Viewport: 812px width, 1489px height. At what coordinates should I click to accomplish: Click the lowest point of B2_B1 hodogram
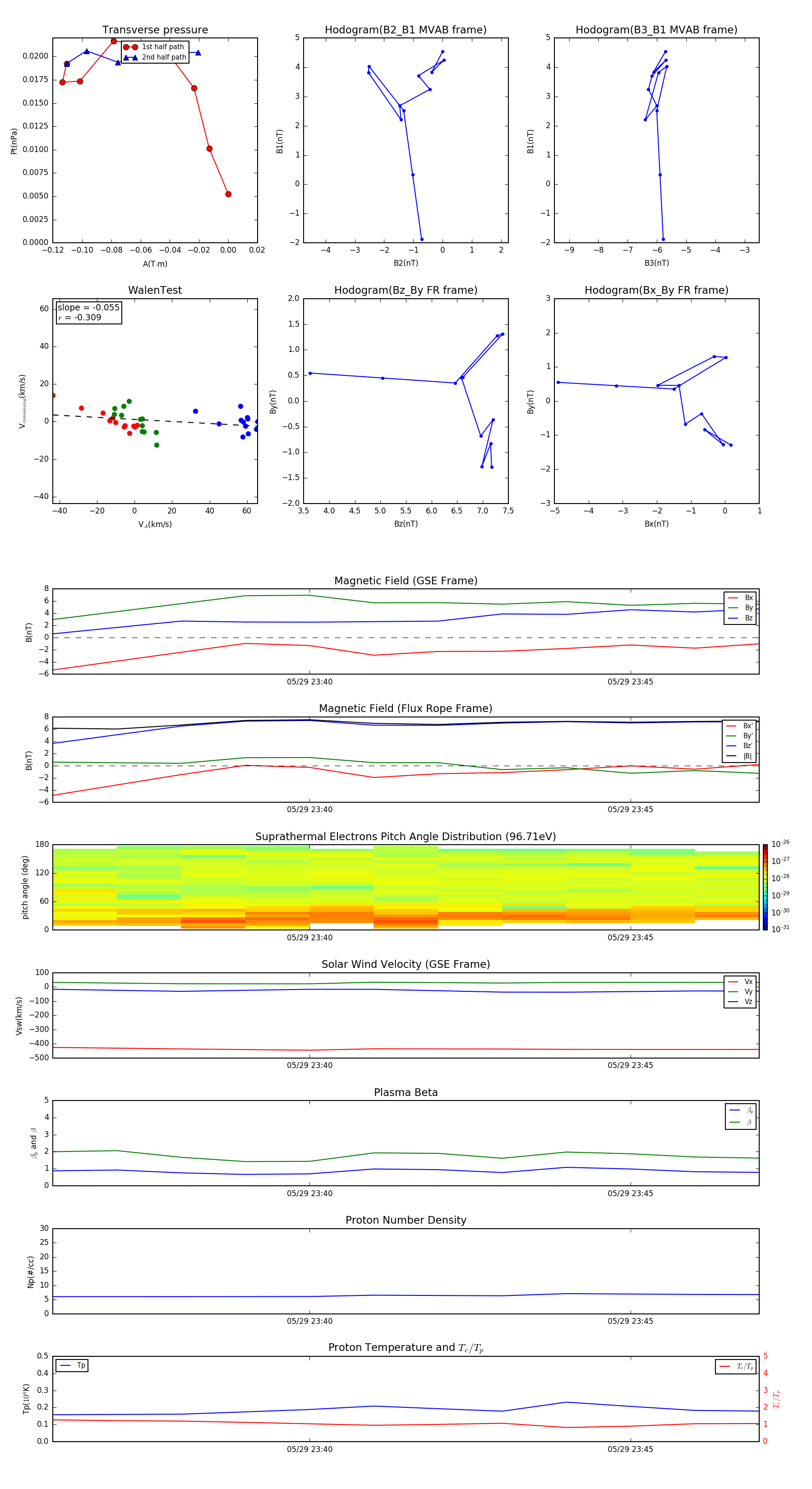(422, 239)
